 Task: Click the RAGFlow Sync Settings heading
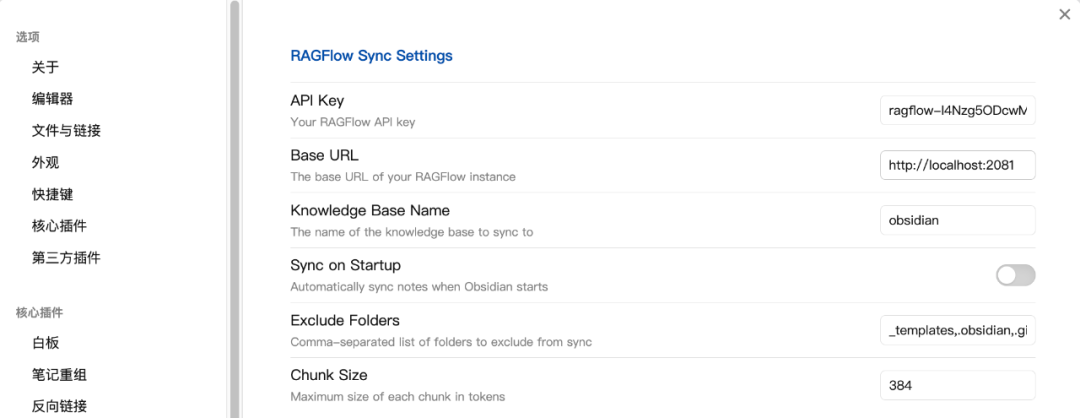tap(371, 56)
